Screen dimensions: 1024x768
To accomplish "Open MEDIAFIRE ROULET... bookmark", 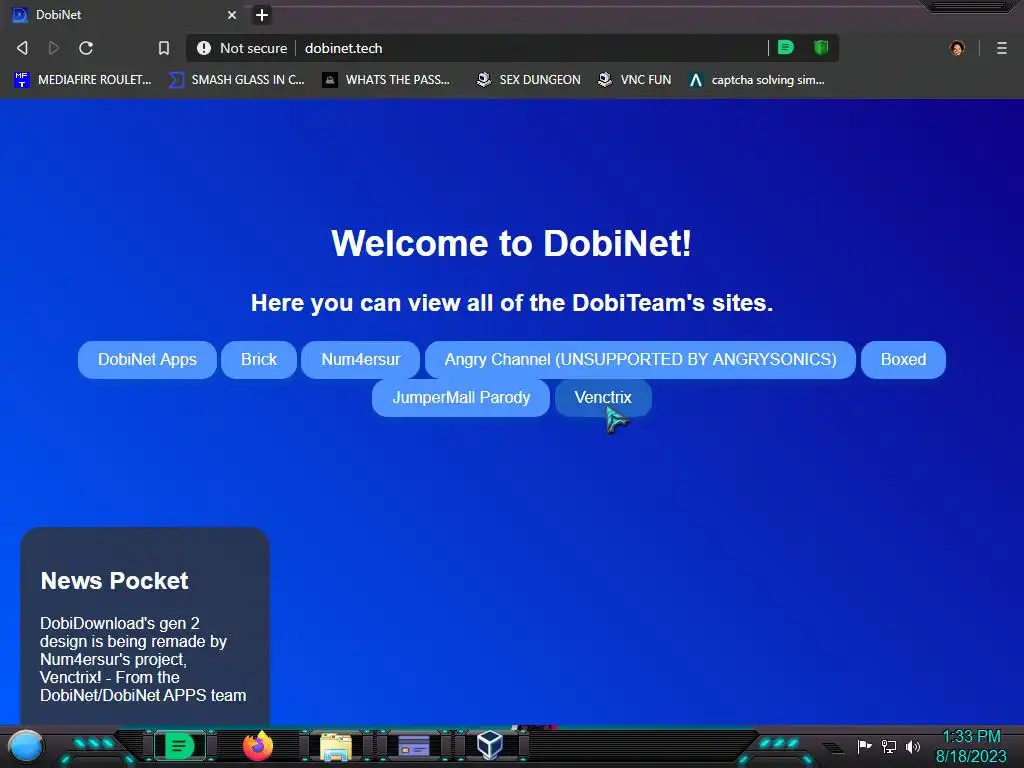I will (x=82, y=80).
